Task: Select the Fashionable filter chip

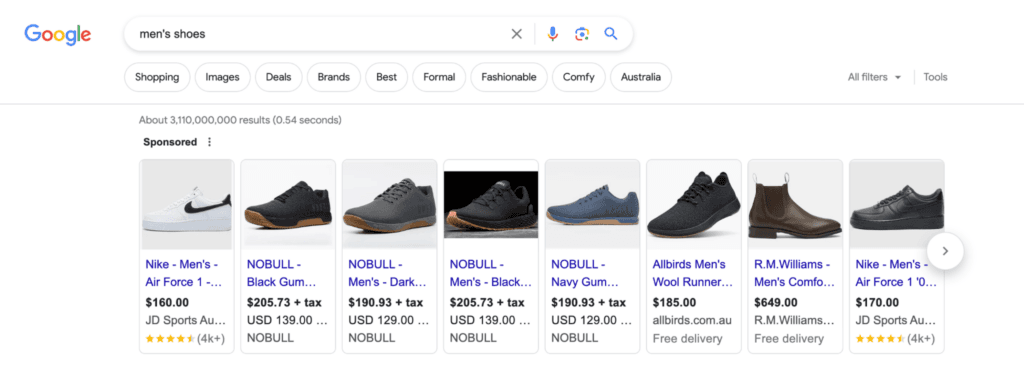Action: pyautogui.click(x=509, y=77)
